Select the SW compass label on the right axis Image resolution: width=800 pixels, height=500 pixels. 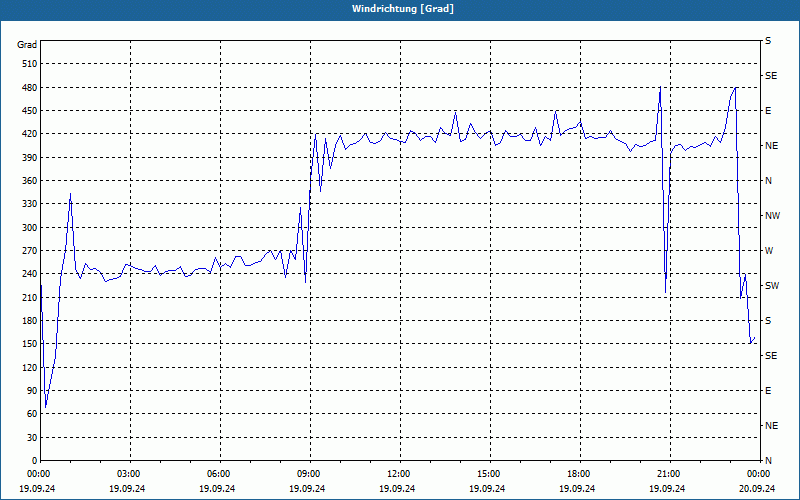(x=772, y=286)
